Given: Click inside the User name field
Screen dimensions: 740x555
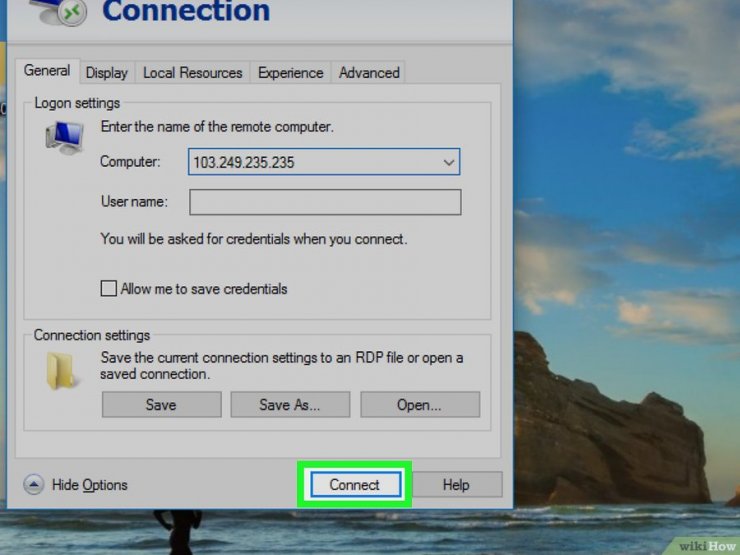Looking at the screenshot, I should pos(325,202).
